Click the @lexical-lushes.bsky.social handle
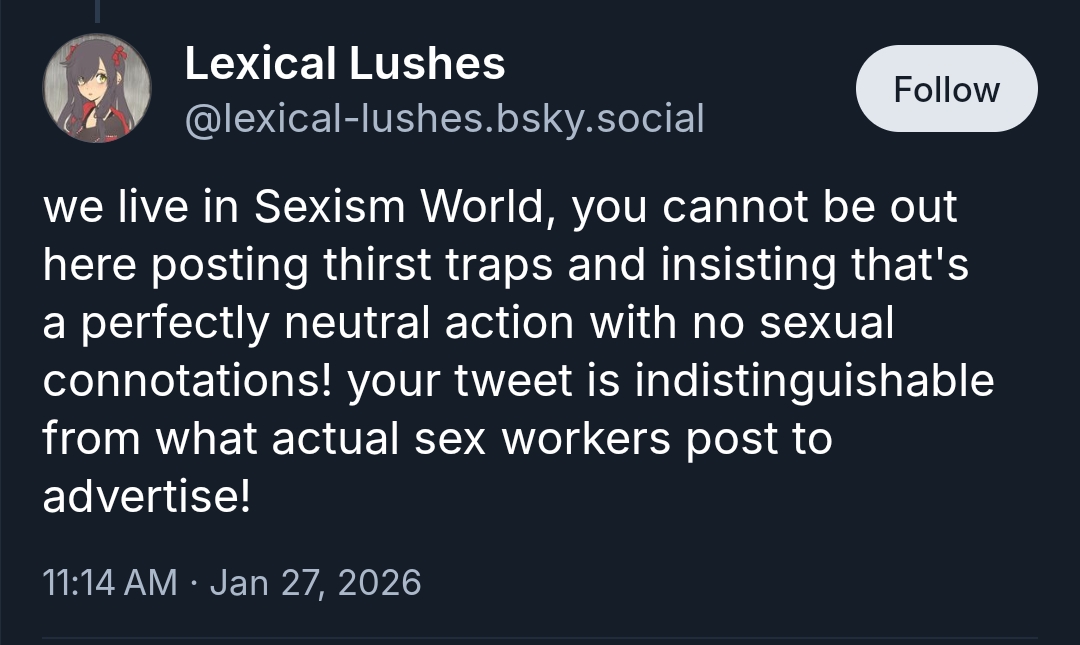This screenshot has width=1080, height=645. (444, 118)
